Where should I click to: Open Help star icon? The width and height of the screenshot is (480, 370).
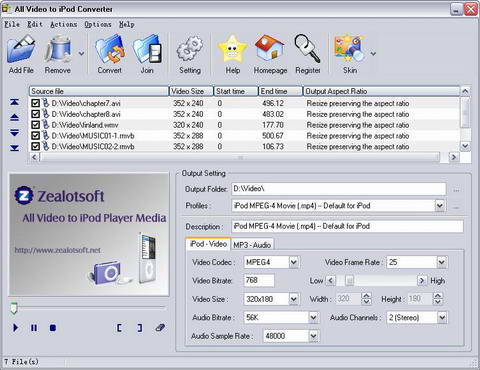tap(232, 49)
